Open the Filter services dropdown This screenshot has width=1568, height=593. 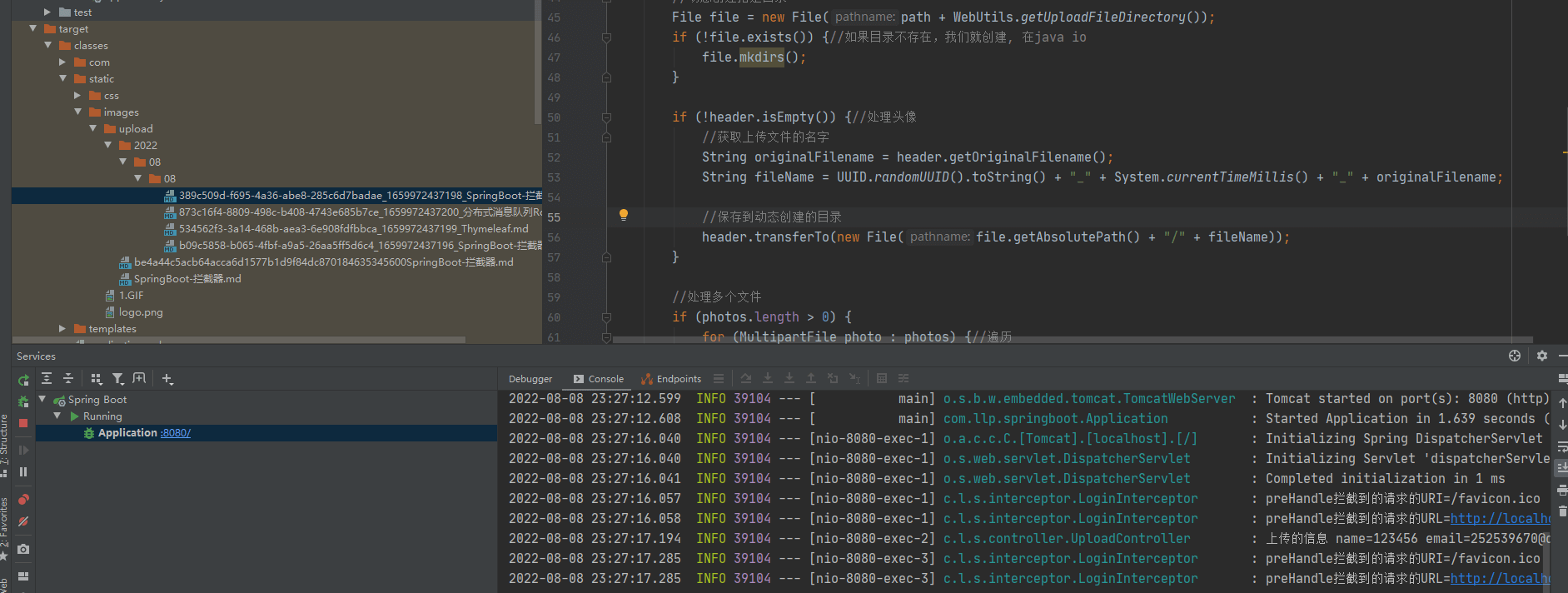click(118, 379)
